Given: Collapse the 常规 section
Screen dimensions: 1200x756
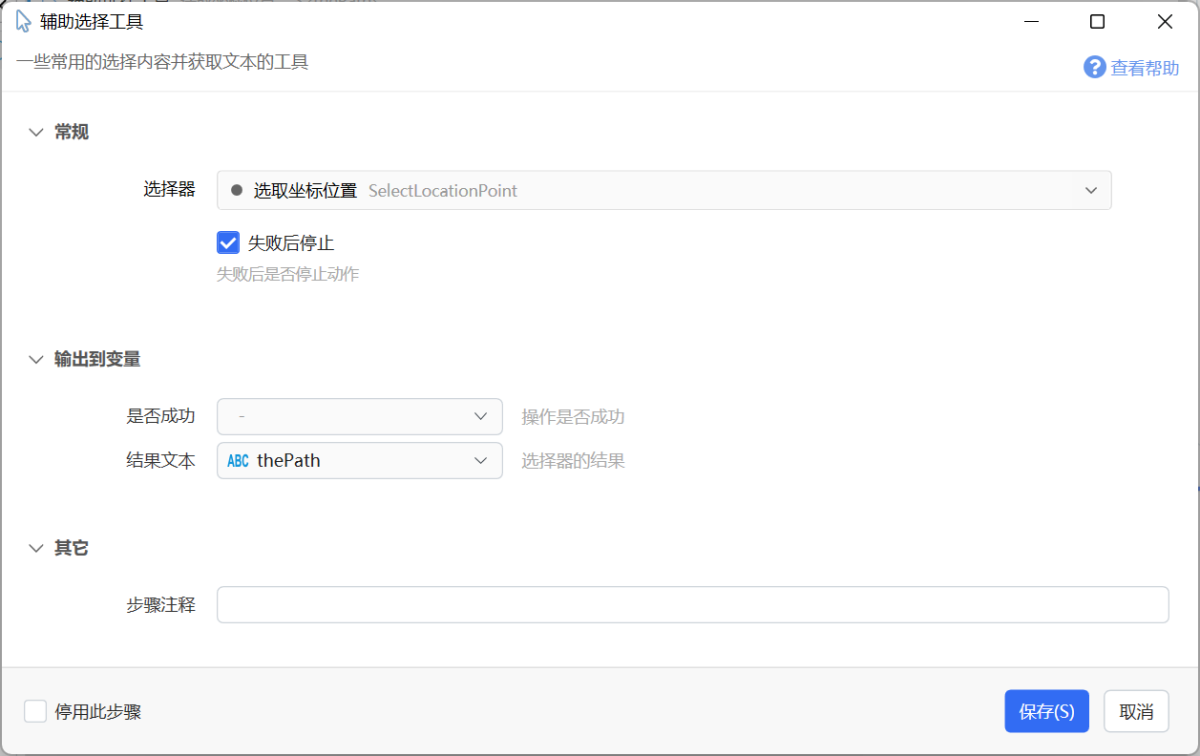Looking at the screenshot, I should coord(36,132).
